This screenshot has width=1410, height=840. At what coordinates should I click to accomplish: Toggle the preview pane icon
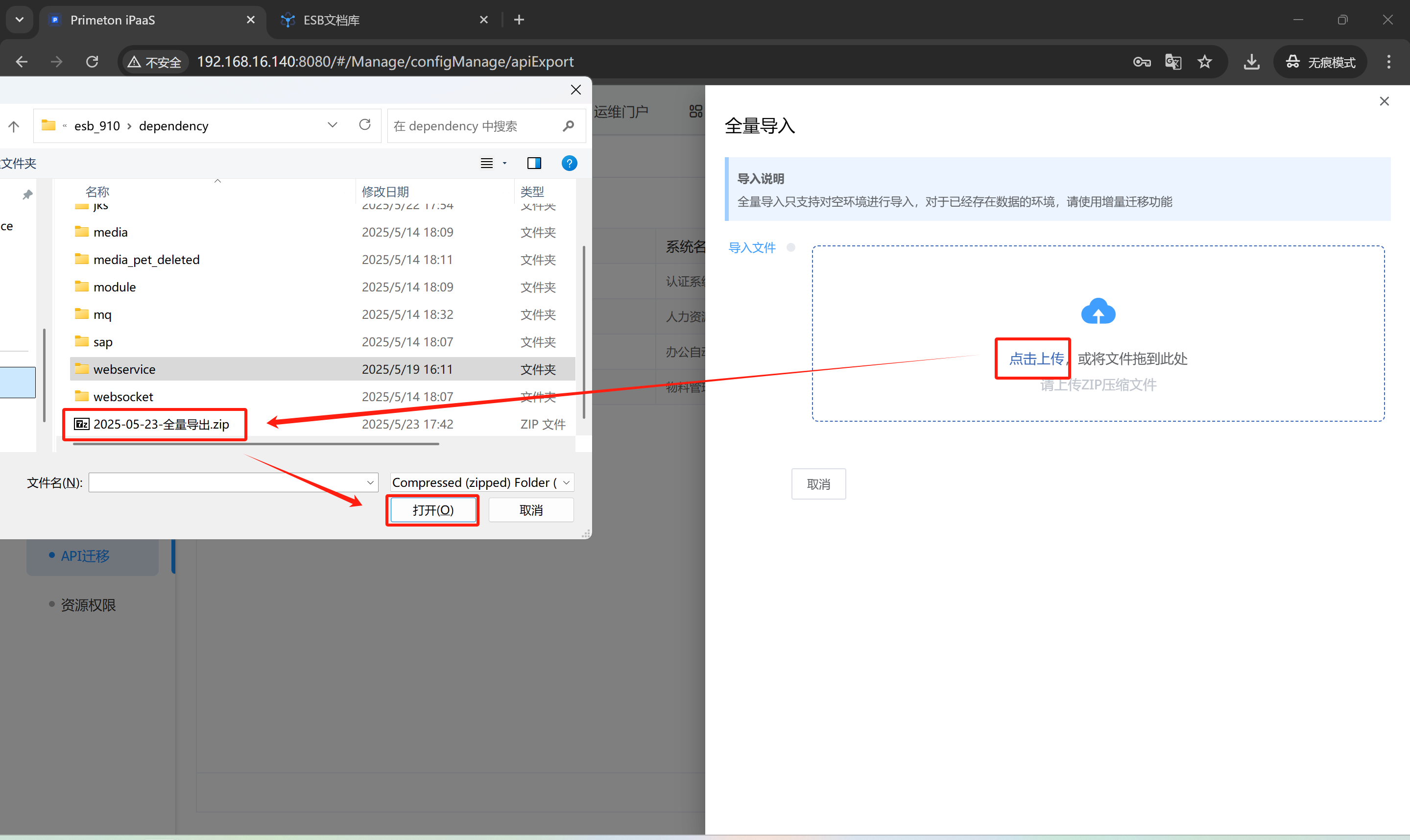coord(533,164)
